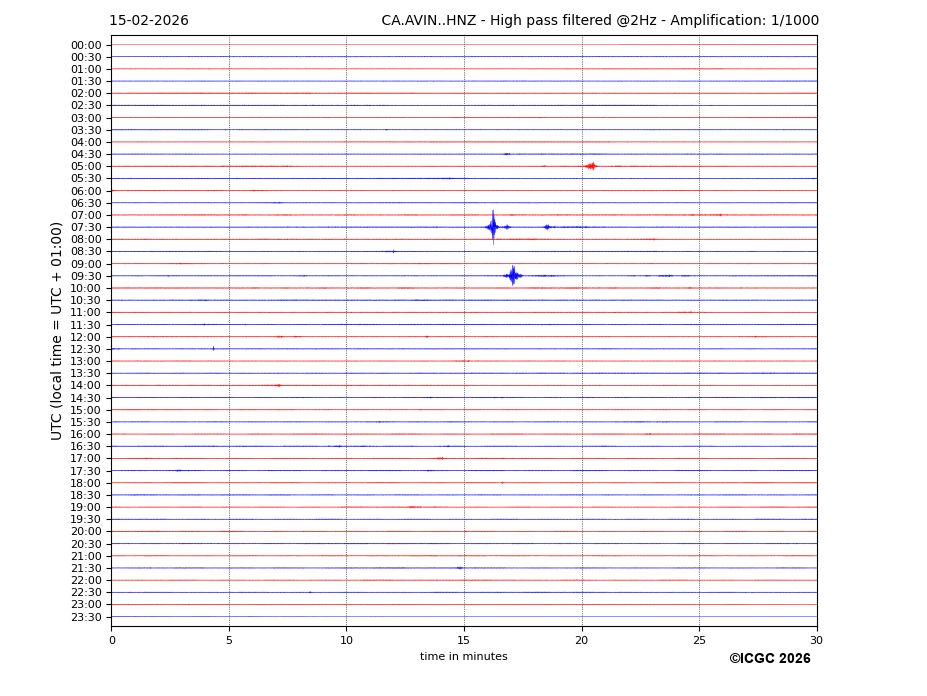Image resolution: width=927 pixels, height=696 pixels.
Task: Select the 30 tick on the minutes axis
Action: [x=816, y=640]
